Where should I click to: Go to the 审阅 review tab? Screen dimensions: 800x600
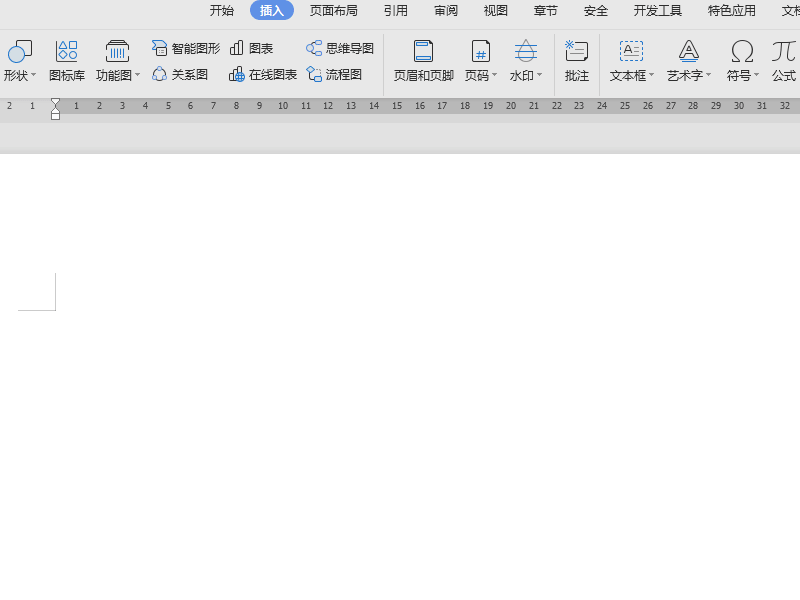click(446, 11)
